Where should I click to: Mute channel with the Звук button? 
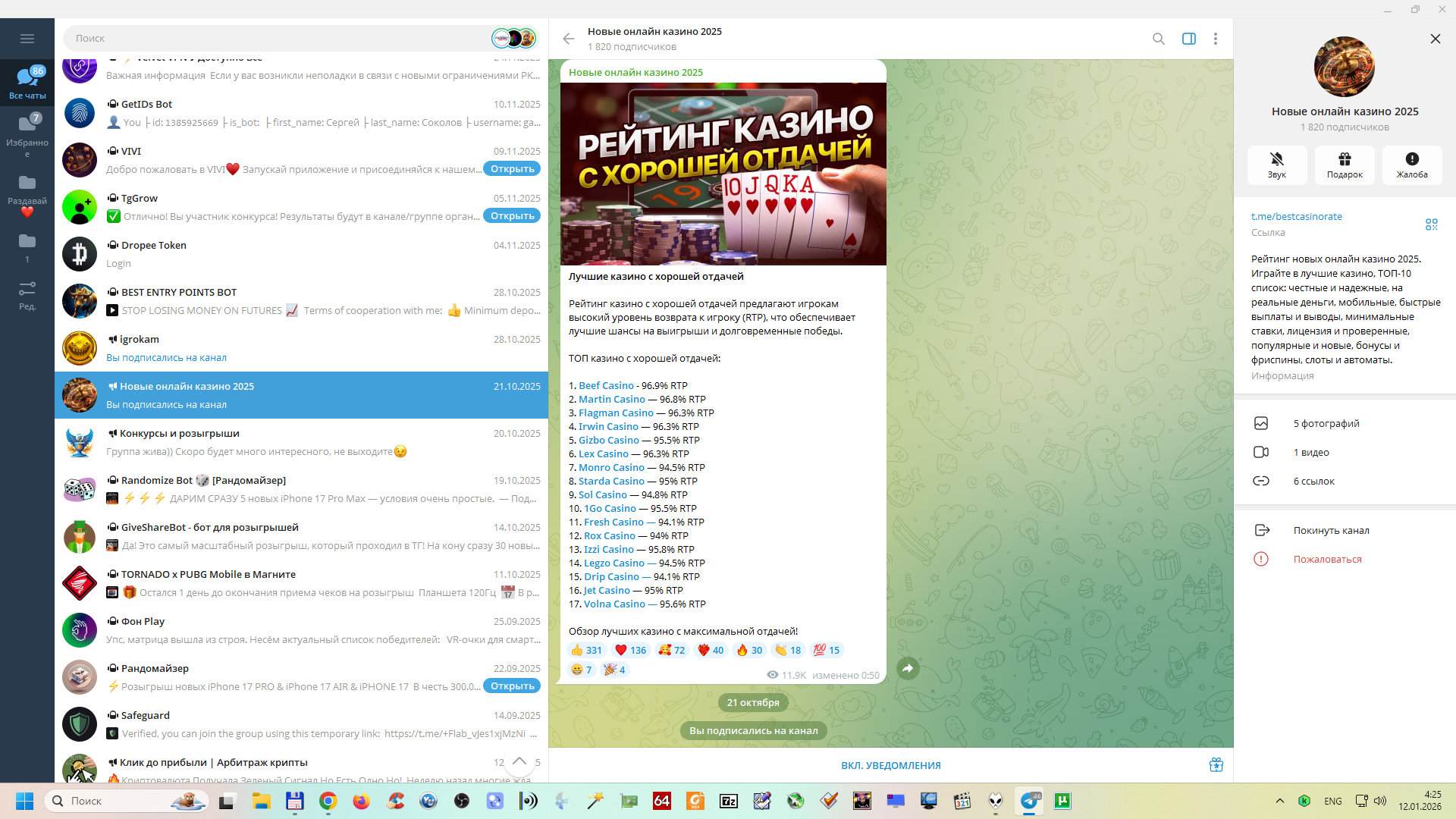[x=1276, y=165]
